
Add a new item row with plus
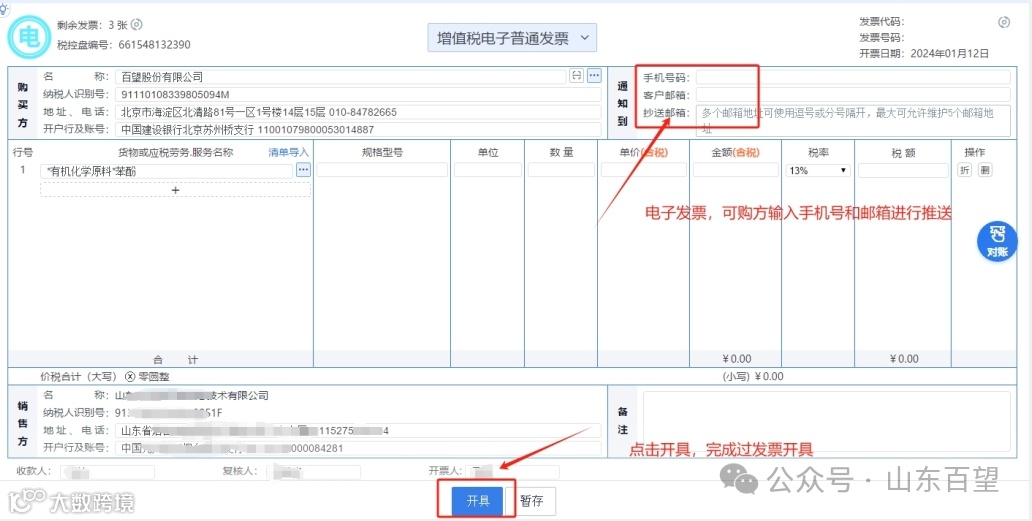(x=175, y=189)
